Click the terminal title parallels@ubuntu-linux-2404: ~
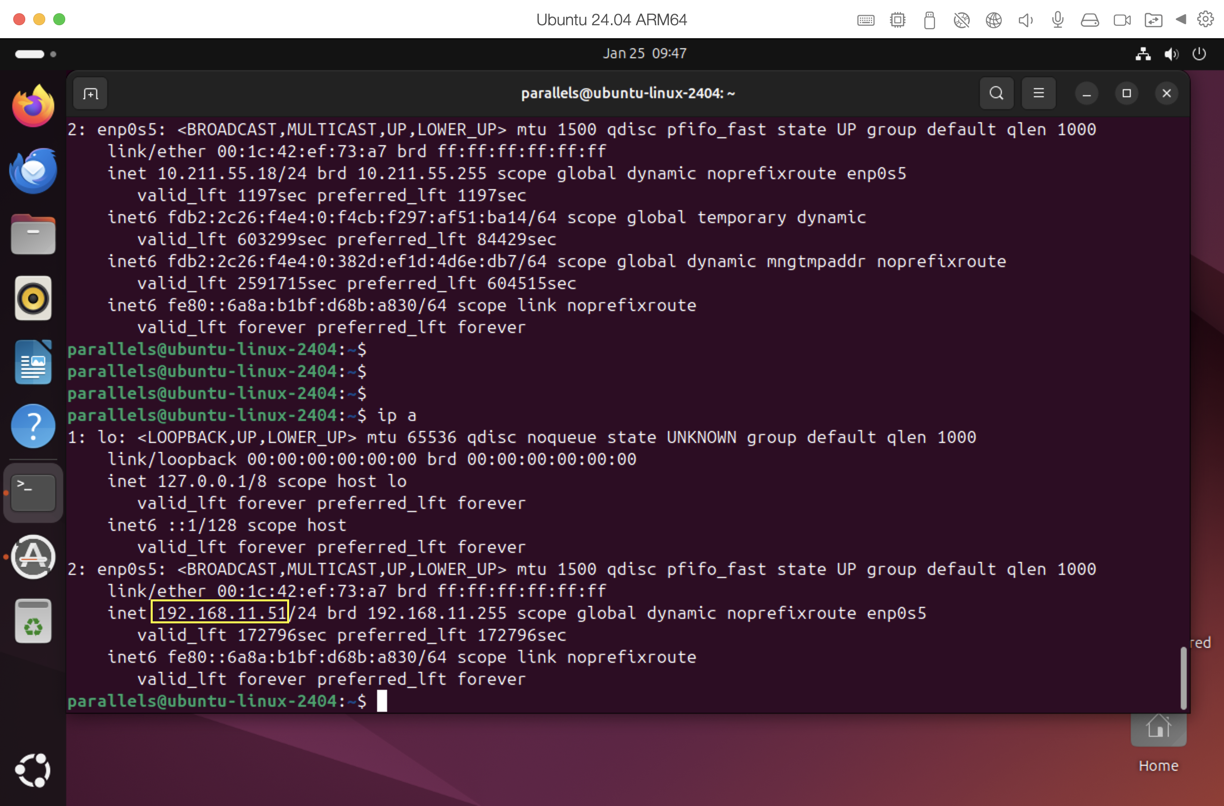The height and width of the screenshot is (806, 1224). pyautogui.click(x=628, y=93)
